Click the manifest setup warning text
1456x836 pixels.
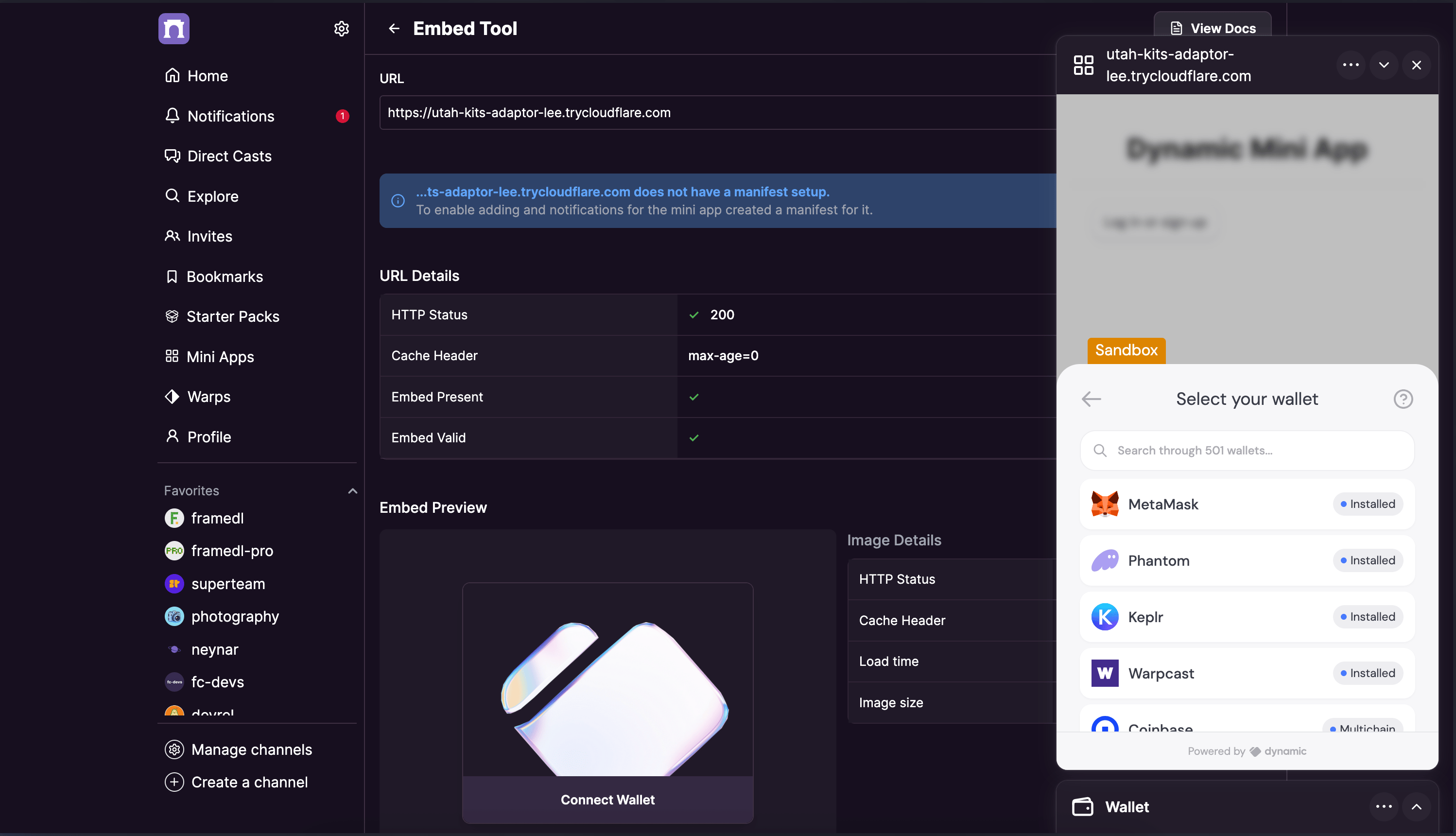tap(623, 192)
